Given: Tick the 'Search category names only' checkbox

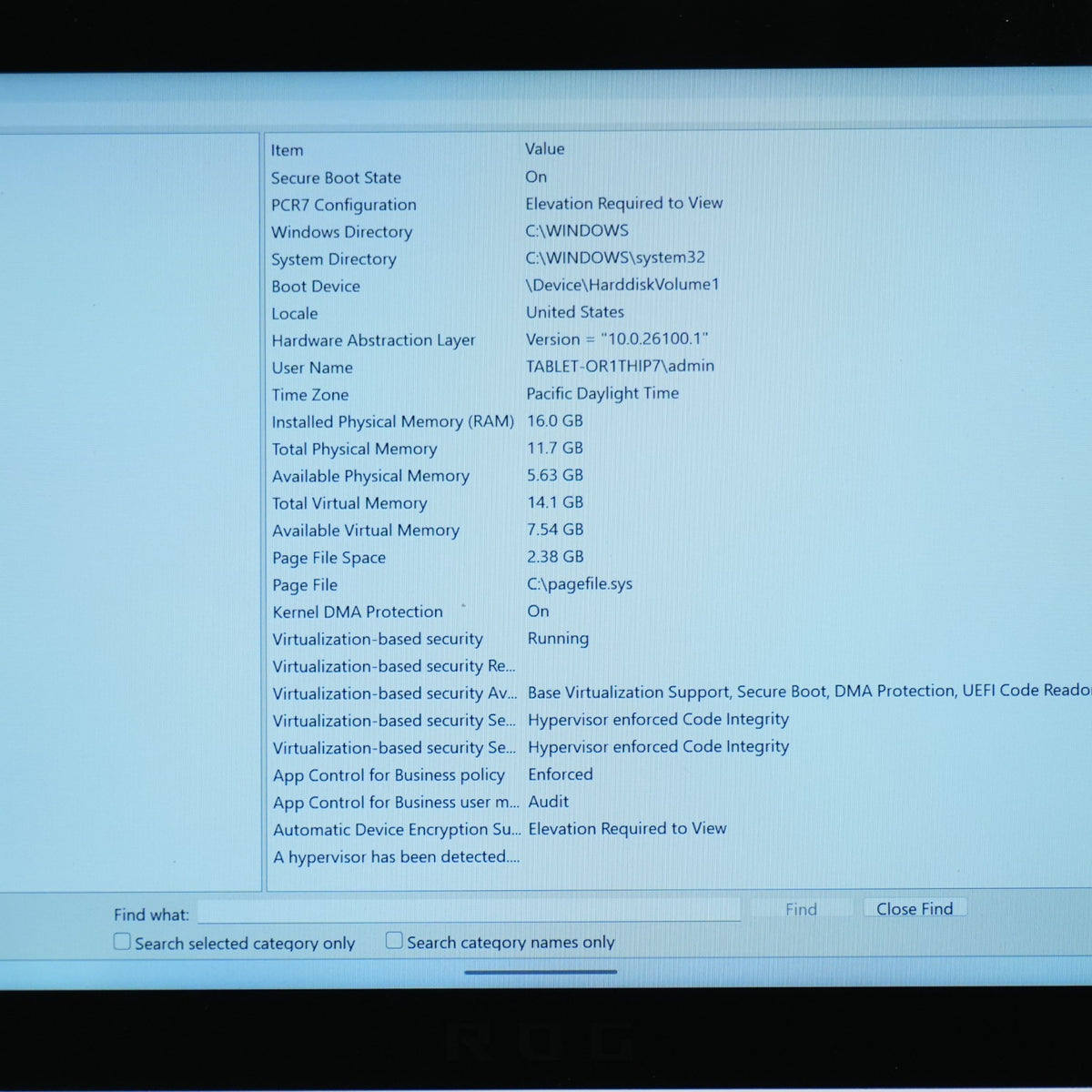Looking at the screenshot, I should pos(394,940).
